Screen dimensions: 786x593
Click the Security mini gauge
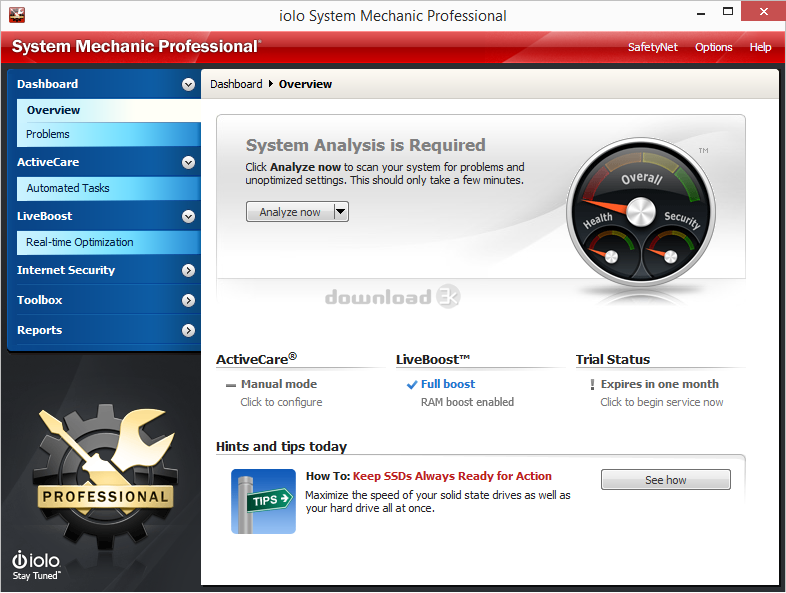670,255
